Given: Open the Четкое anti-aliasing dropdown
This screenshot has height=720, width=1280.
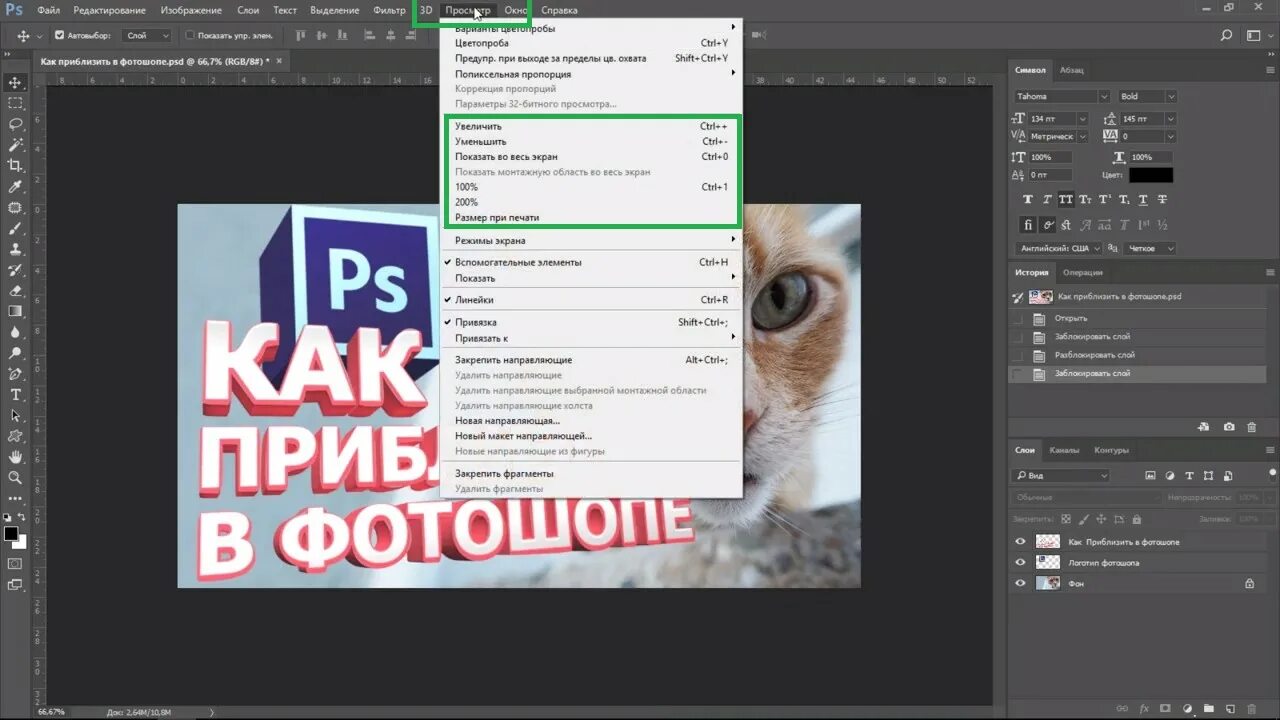Looking at the screenshot, I should [1150, 248].
